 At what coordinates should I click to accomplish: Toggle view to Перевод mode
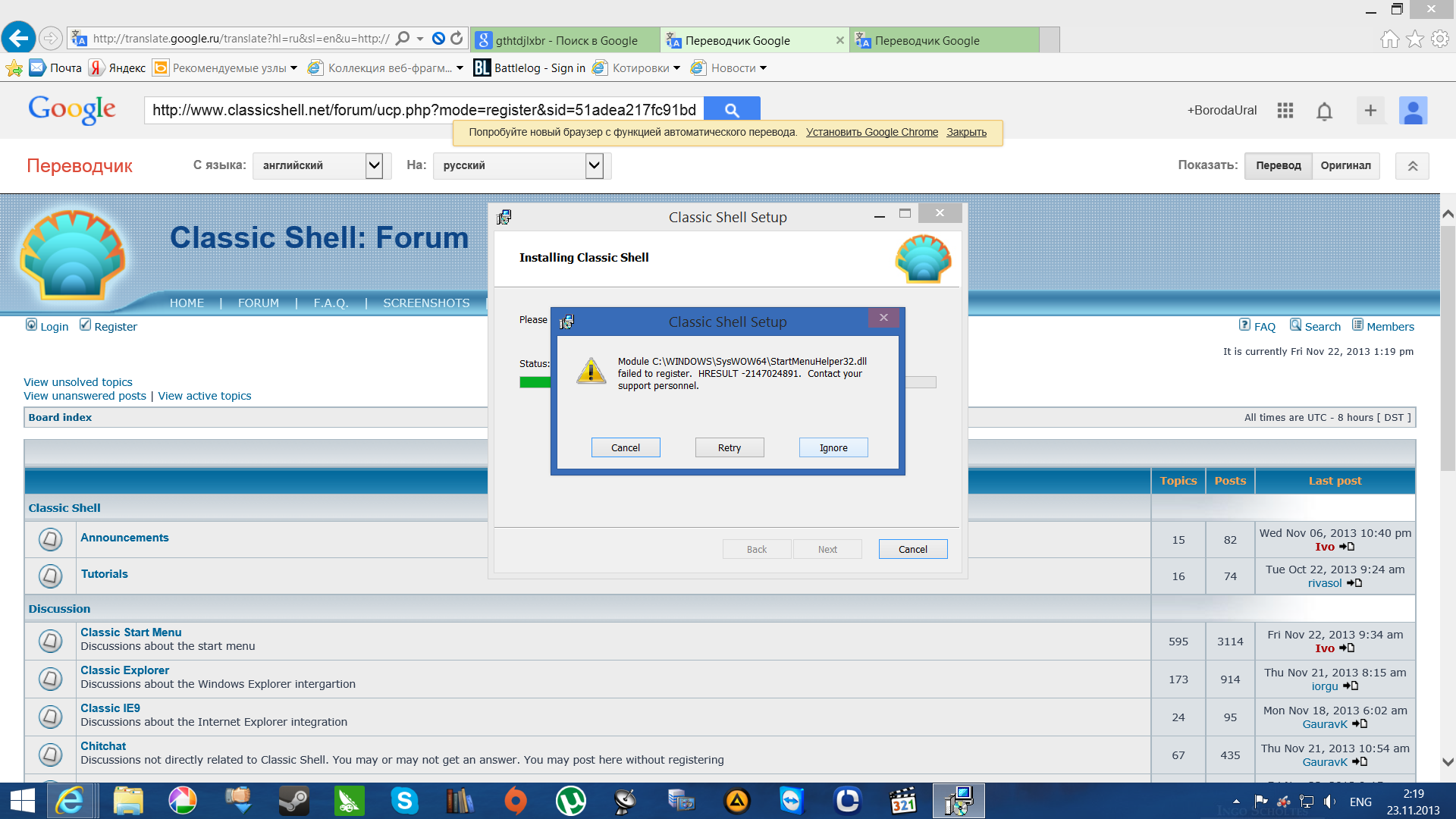pyautogui.click(x=1278, y=165)
